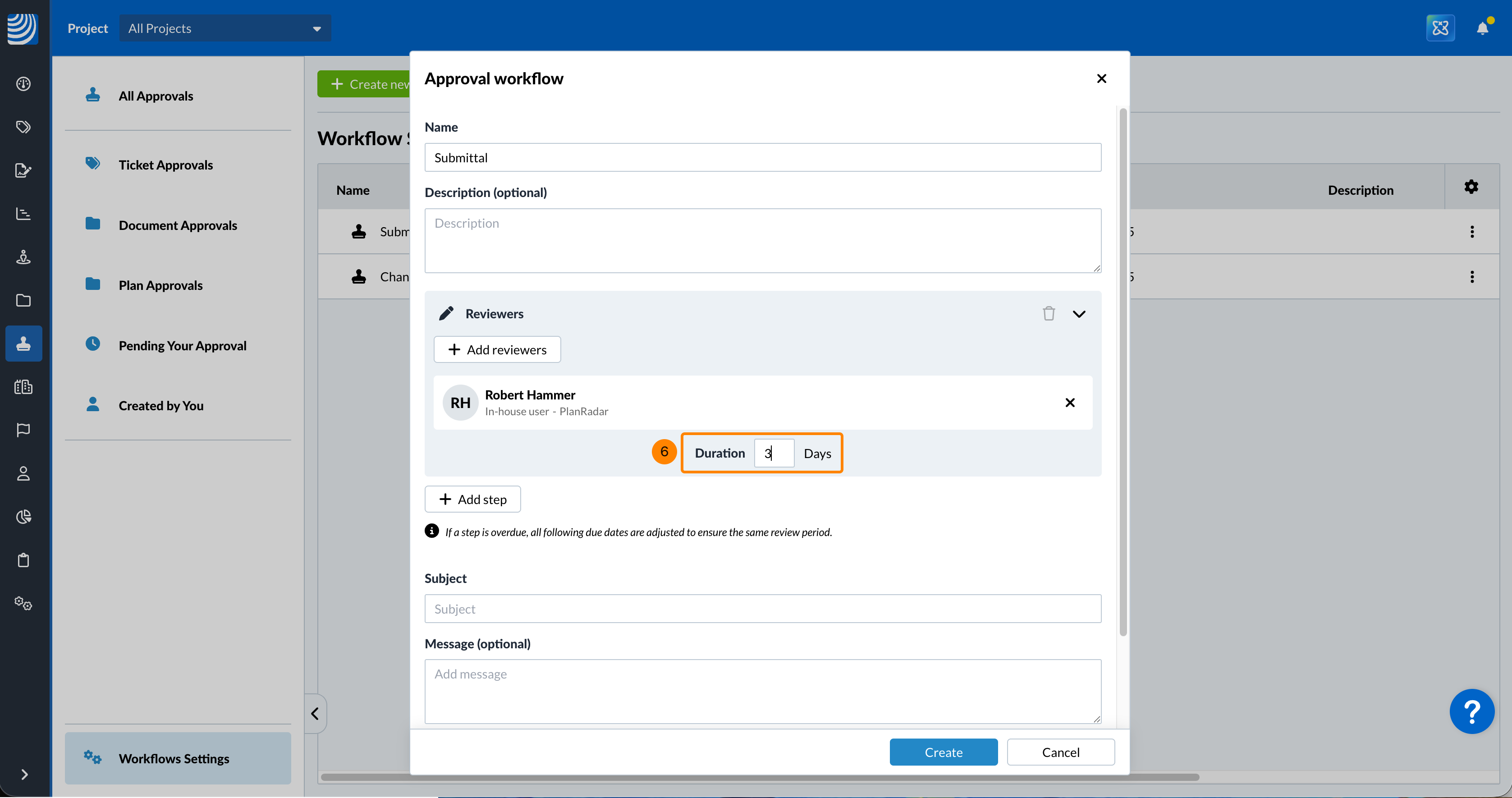Collapse the Reviewers step chevron

click(x=1079, y=313)
